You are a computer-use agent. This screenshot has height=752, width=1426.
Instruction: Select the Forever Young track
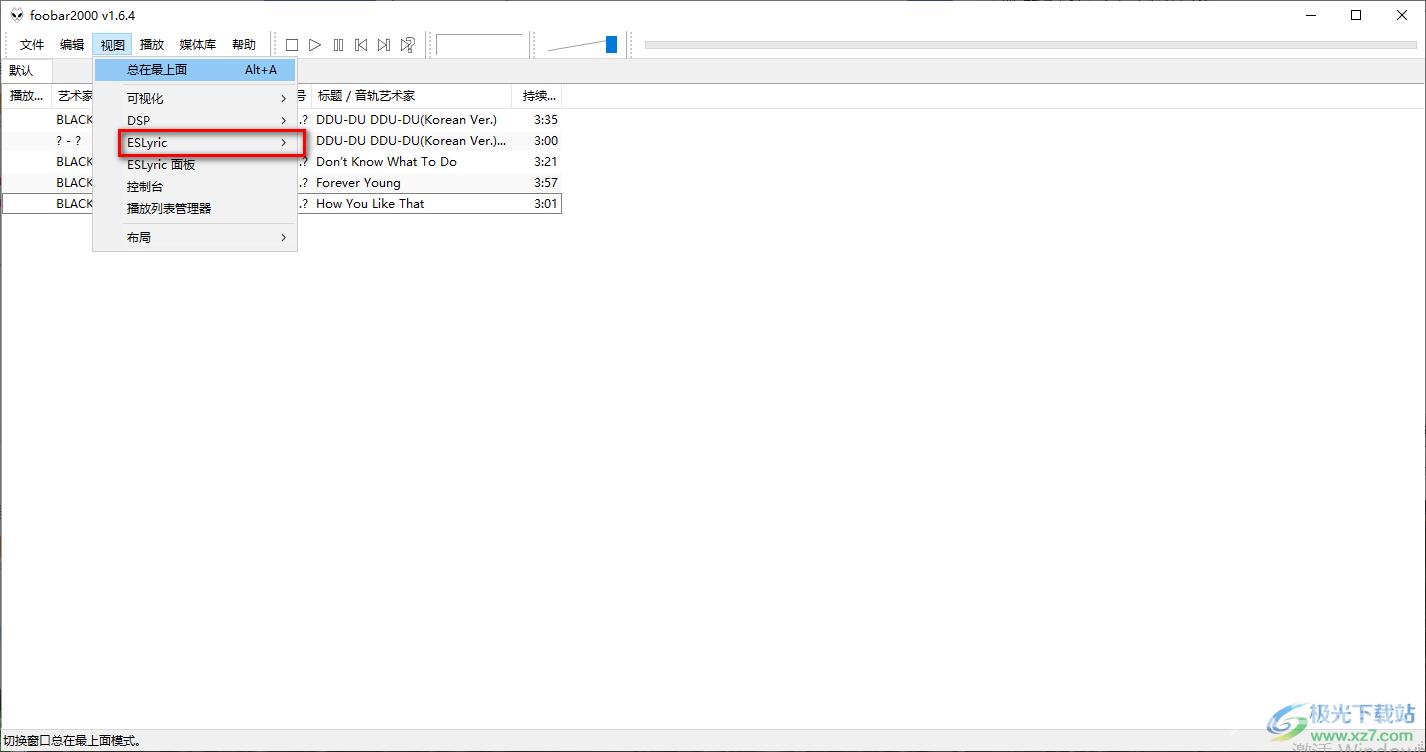358,183
